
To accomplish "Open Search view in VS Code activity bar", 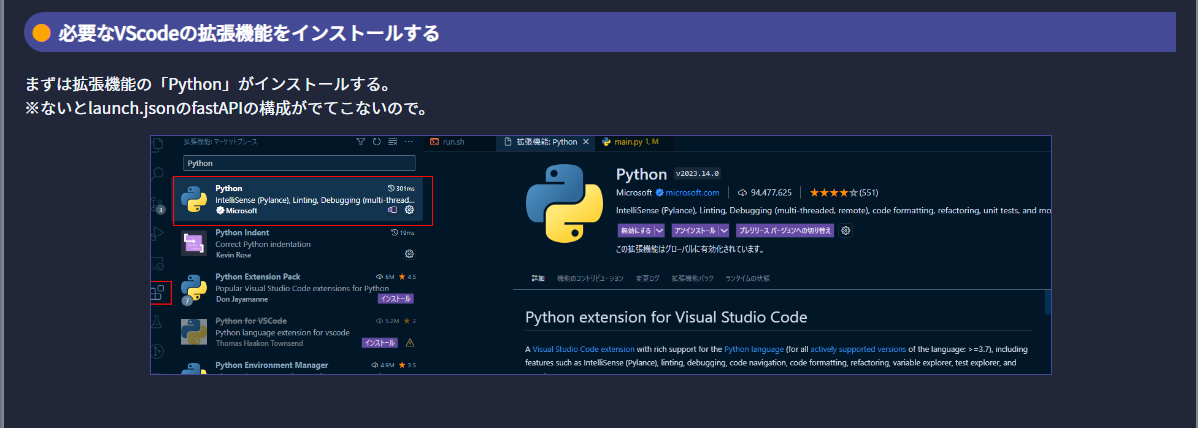I will (158, 175).
